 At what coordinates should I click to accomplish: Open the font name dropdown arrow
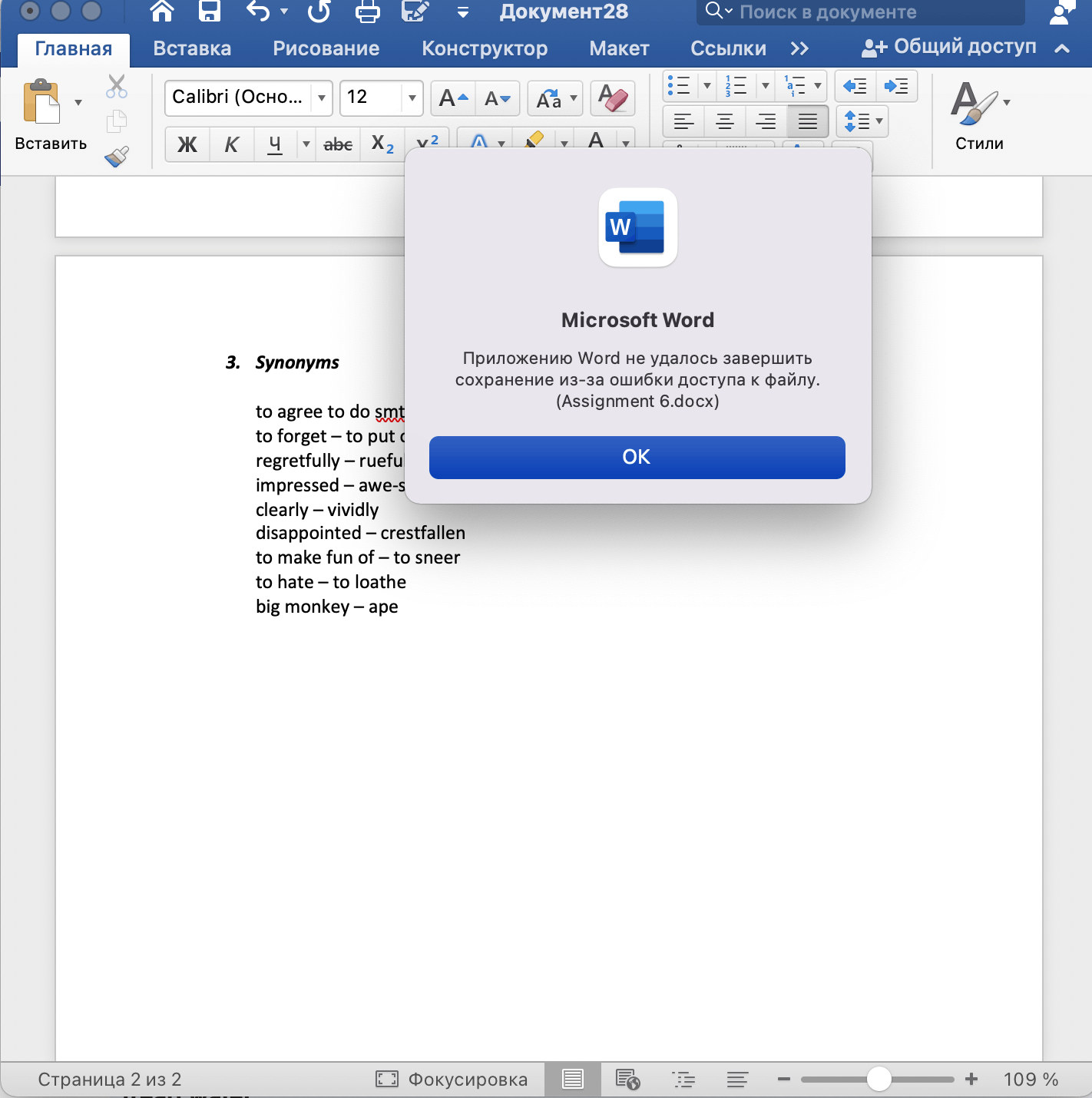click(x=322, y=98)
